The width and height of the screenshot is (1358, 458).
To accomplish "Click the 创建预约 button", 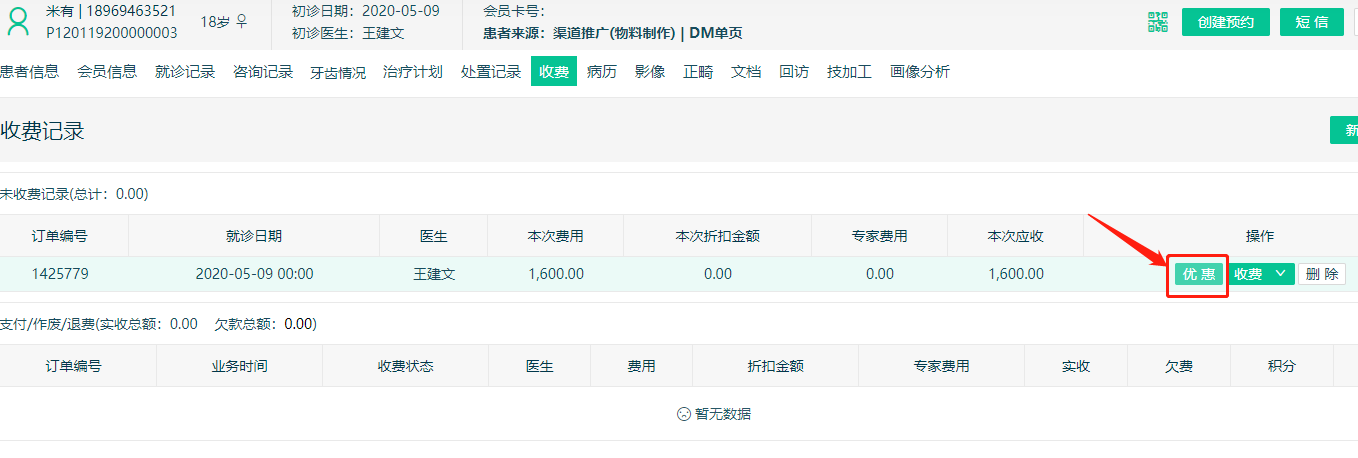I will 1225,22.
